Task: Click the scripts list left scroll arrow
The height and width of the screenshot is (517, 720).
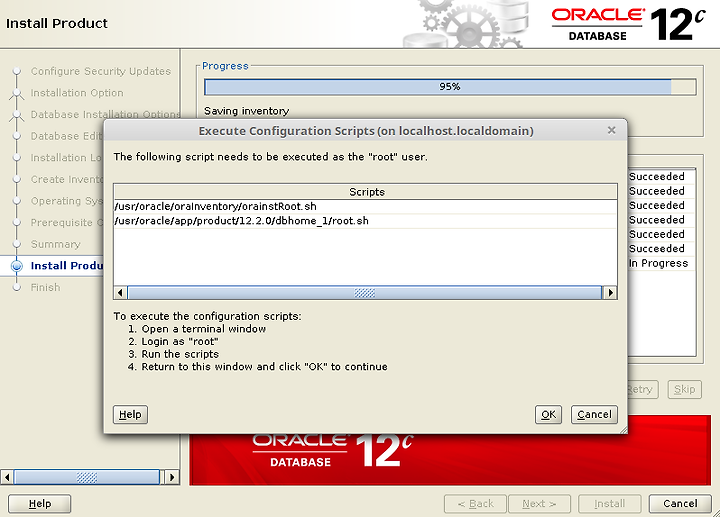Action: [x=120, y=292]
